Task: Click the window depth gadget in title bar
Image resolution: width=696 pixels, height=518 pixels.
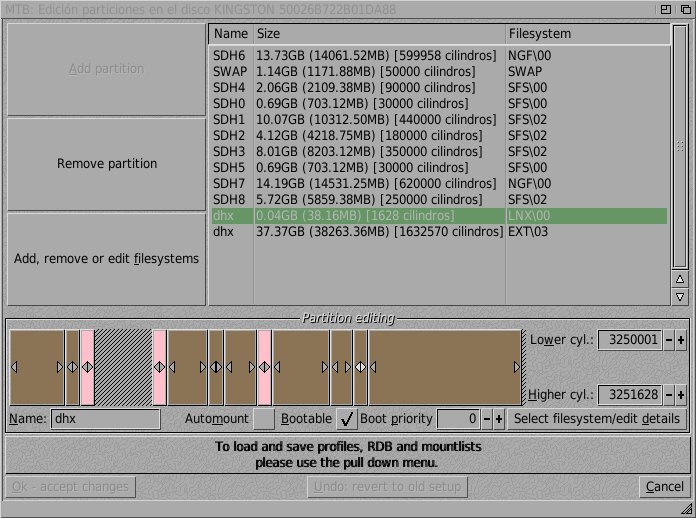Action: tap(685, 9)
